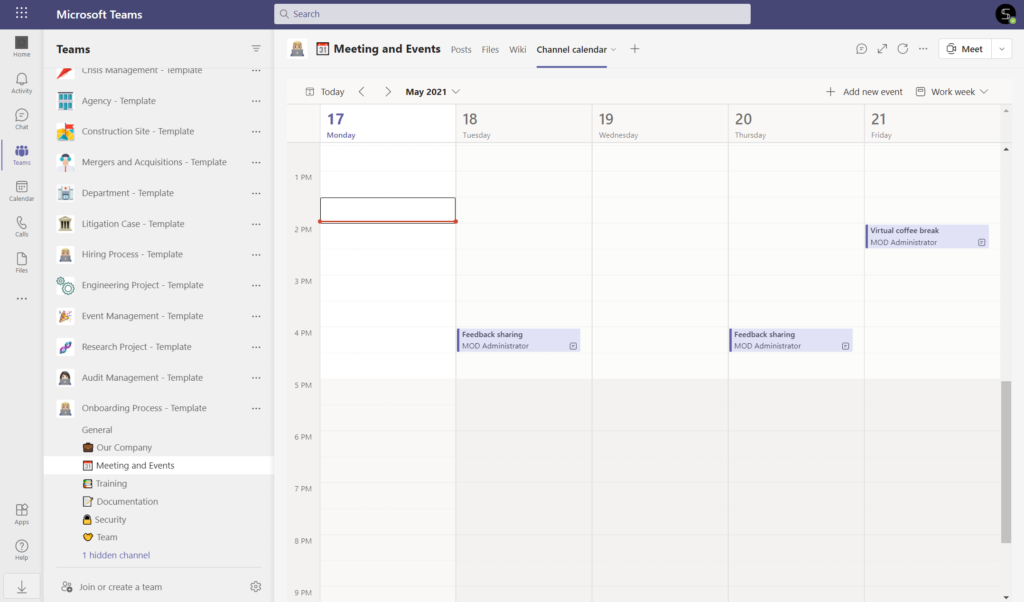1024x602 pixels.
Task: Select the highlighted Monday time slot
Action: point(388,210)
